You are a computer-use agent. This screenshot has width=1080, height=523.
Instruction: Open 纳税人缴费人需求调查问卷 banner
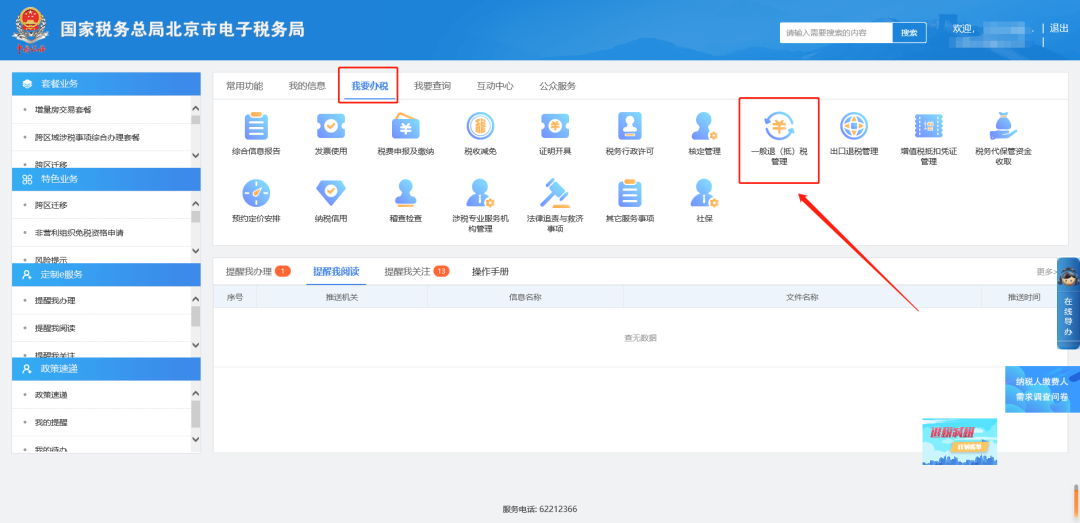click(x=1042, y=389)
